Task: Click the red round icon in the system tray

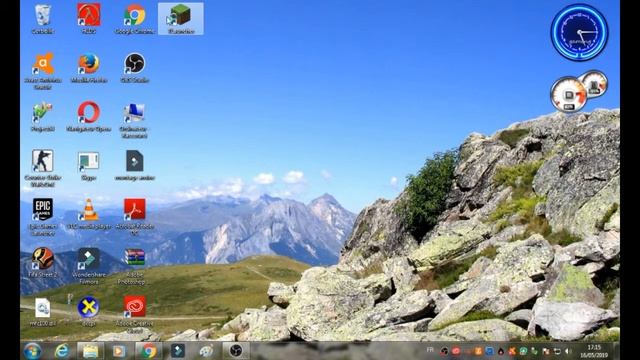Action: pyautogui.click(x=456, y=351)
